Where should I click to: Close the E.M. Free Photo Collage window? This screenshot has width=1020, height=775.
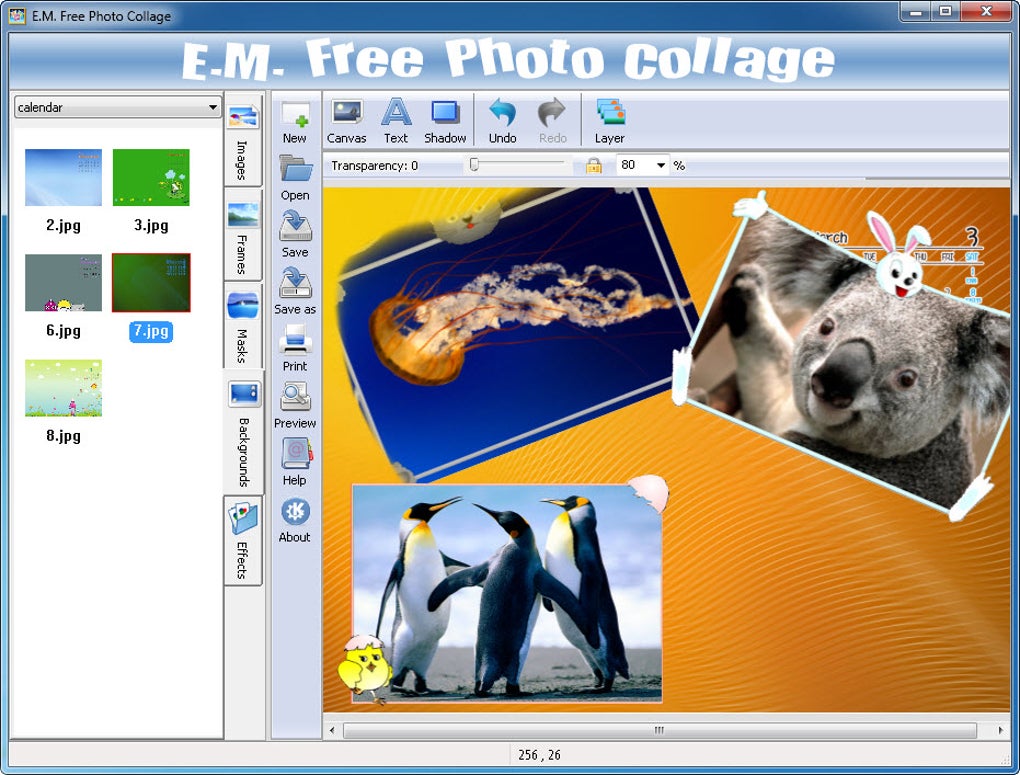coord(986,12)
